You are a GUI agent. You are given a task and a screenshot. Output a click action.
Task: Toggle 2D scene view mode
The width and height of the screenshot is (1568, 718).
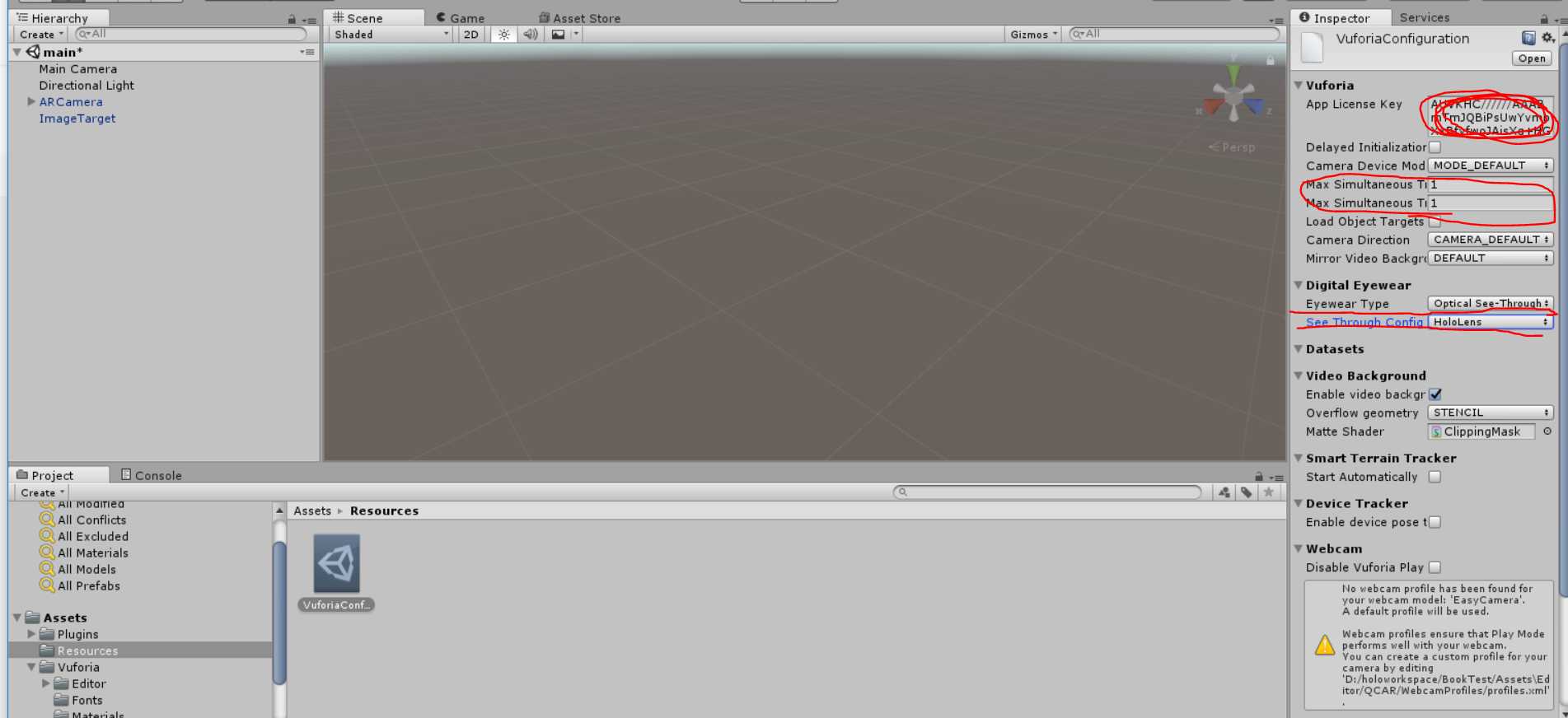coord(470,35)
